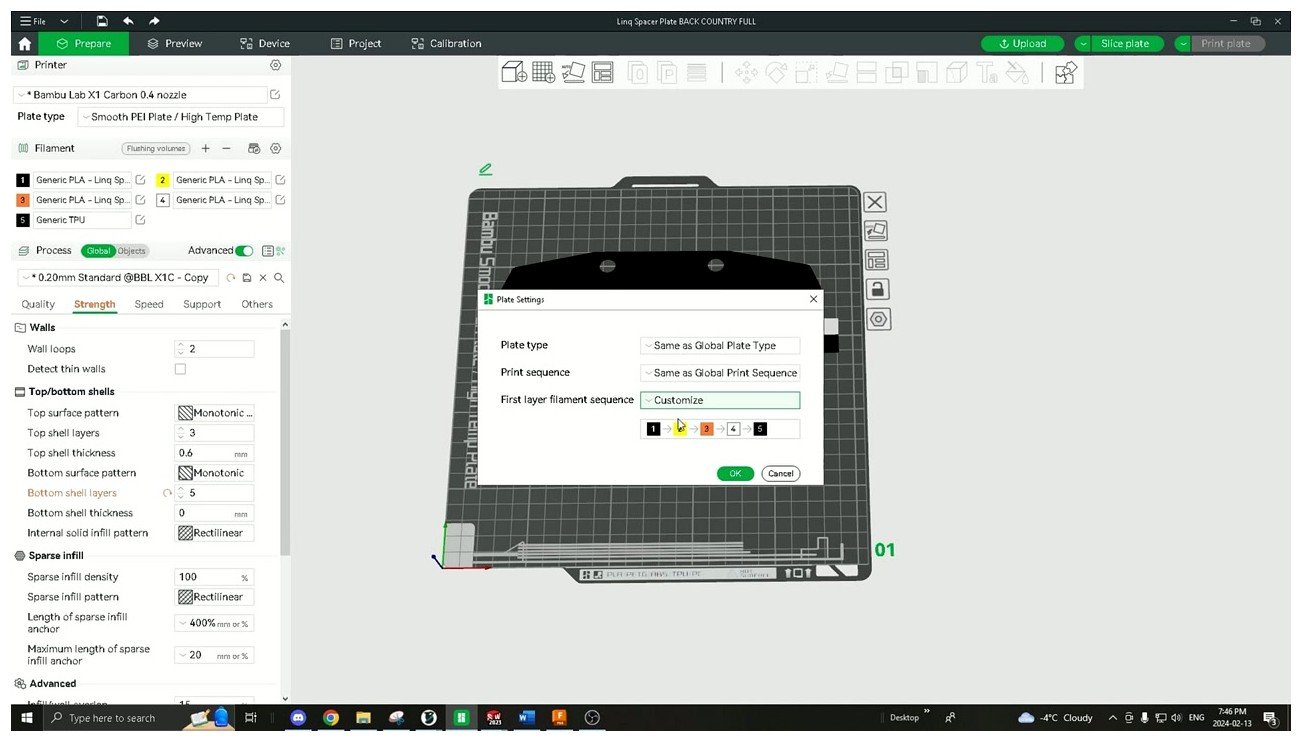Open the Support settings tab
The image size is (1302, 742).
(x=202, y=304)
